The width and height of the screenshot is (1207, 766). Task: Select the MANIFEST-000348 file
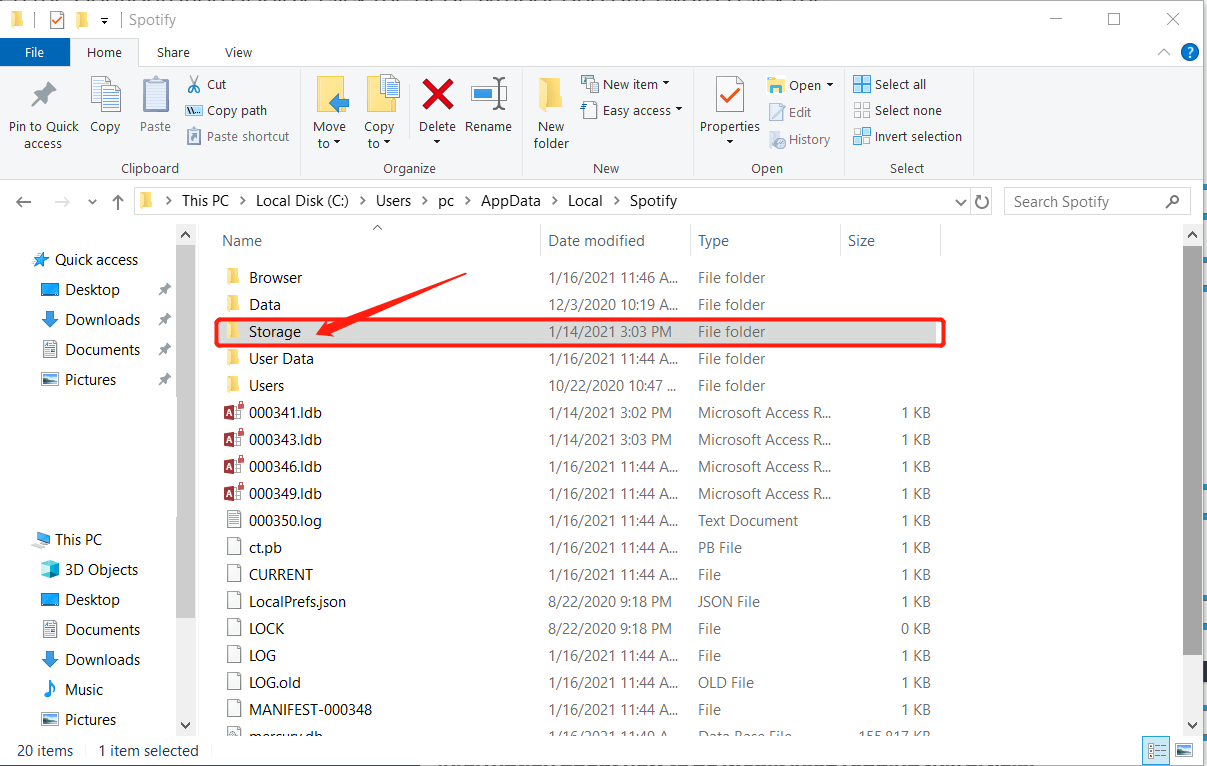click(x=310, y=710)
